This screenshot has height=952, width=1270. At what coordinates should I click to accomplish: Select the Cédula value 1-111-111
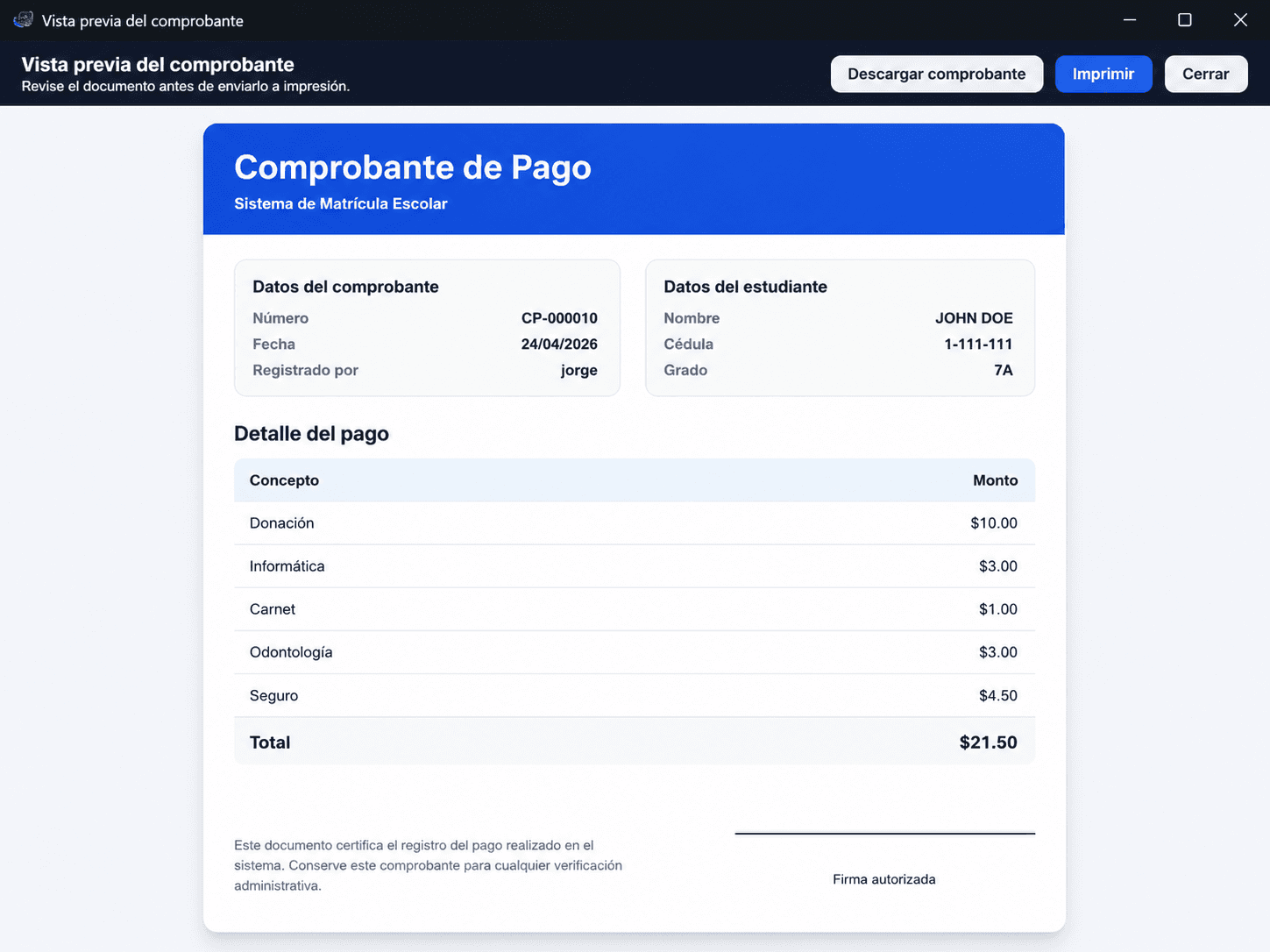click(978, 345)
